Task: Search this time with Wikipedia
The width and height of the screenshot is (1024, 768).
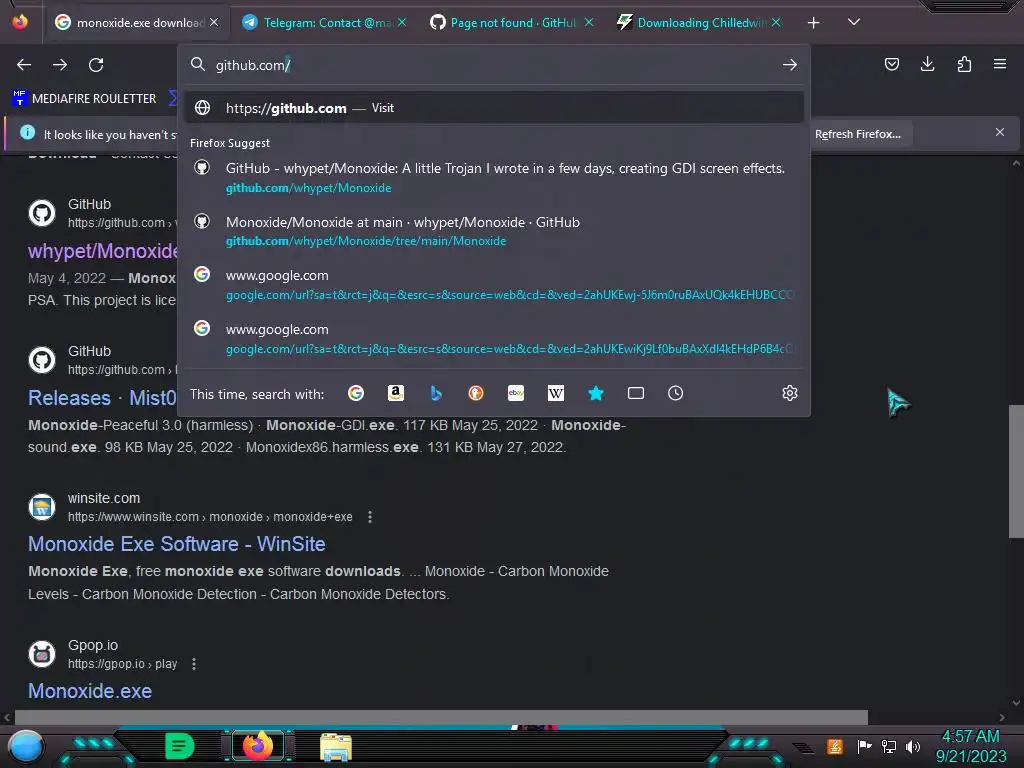Action: 556,393
